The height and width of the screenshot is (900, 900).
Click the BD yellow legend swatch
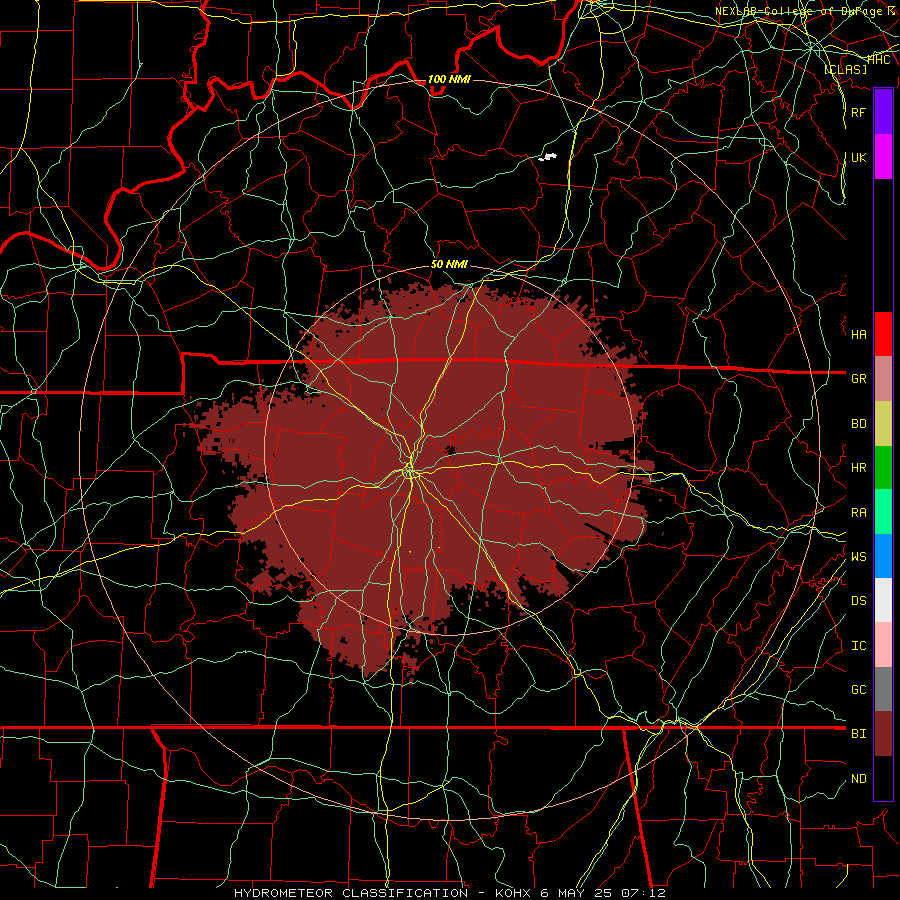[x=883, y=424]
